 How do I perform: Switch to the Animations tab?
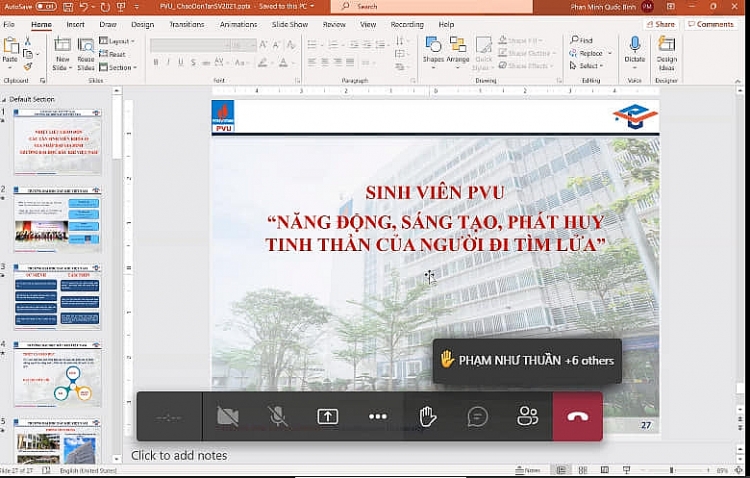(238, 24)
